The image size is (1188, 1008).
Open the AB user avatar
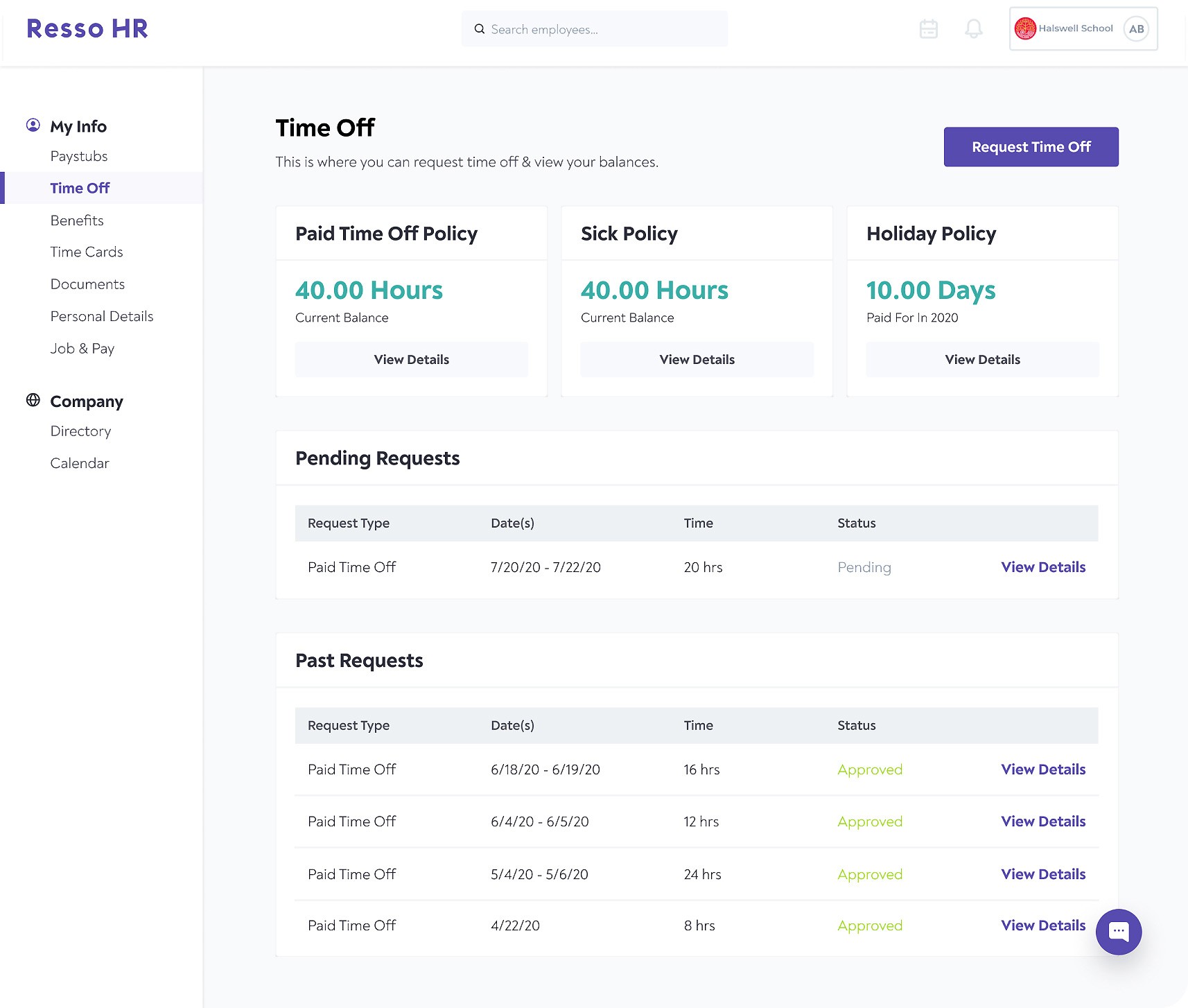1136,28
